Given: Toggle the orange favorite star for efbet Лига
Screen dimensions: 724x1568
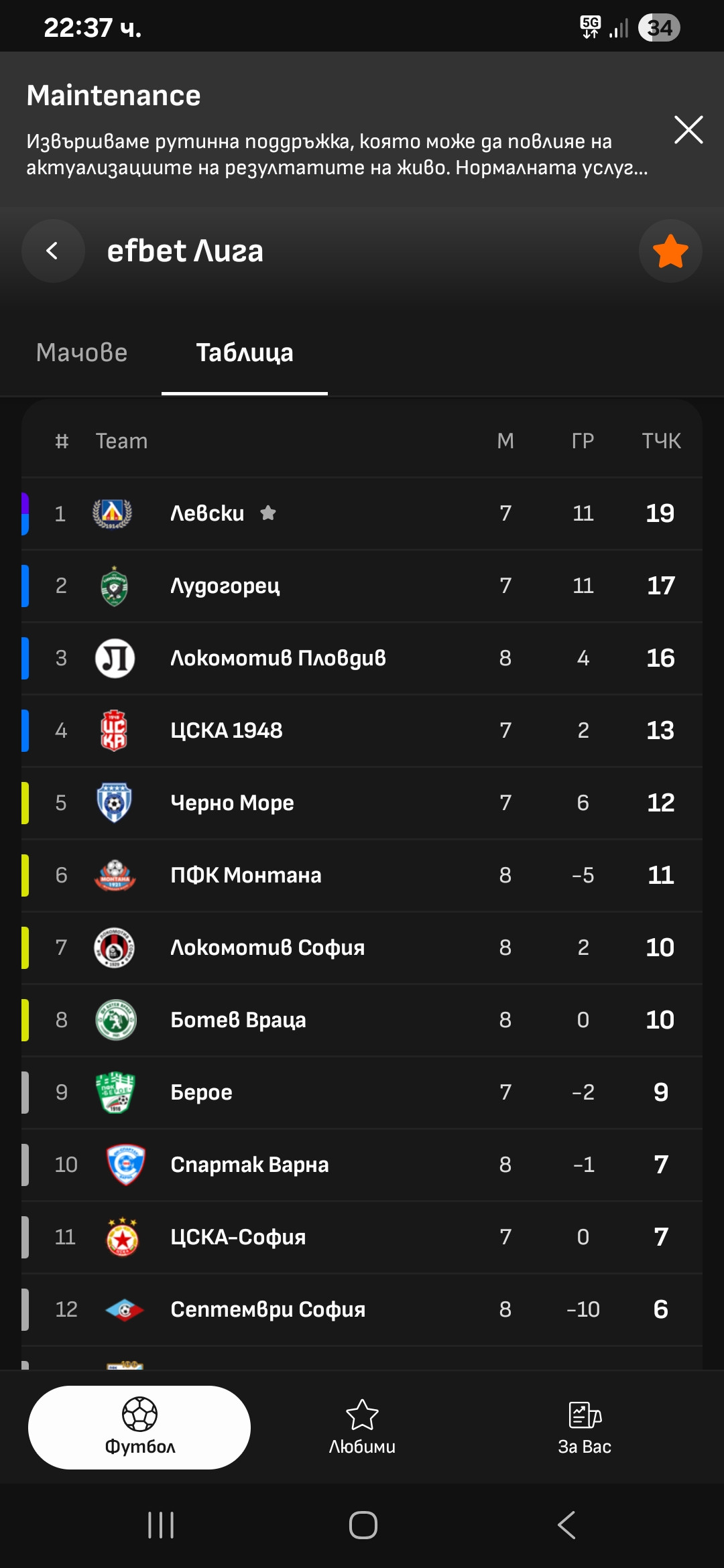Looking at the screenshot, I should point(670,251).
